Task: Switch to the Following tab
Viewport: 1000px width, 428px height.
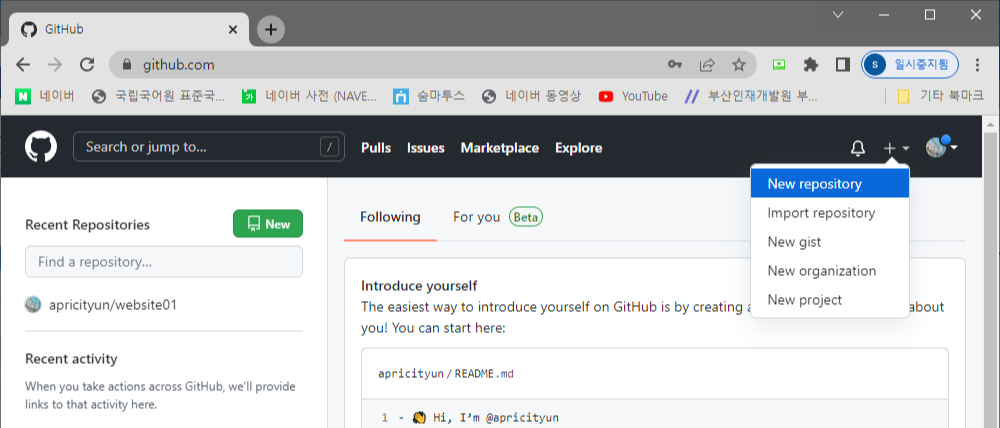Action: (x=390, y=217)
